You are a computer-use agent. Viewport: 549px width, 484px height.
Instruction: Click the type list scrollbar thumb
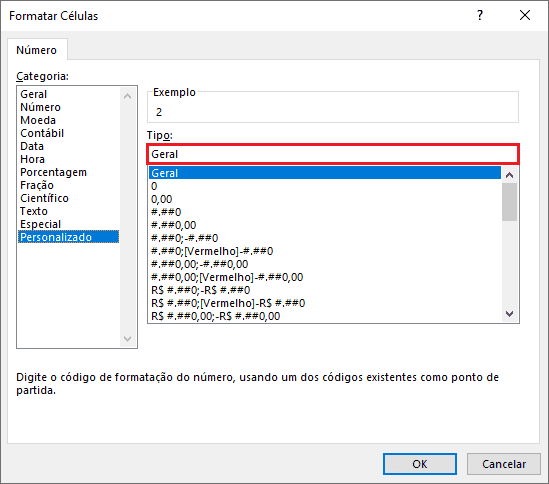(x=509, y=202)
